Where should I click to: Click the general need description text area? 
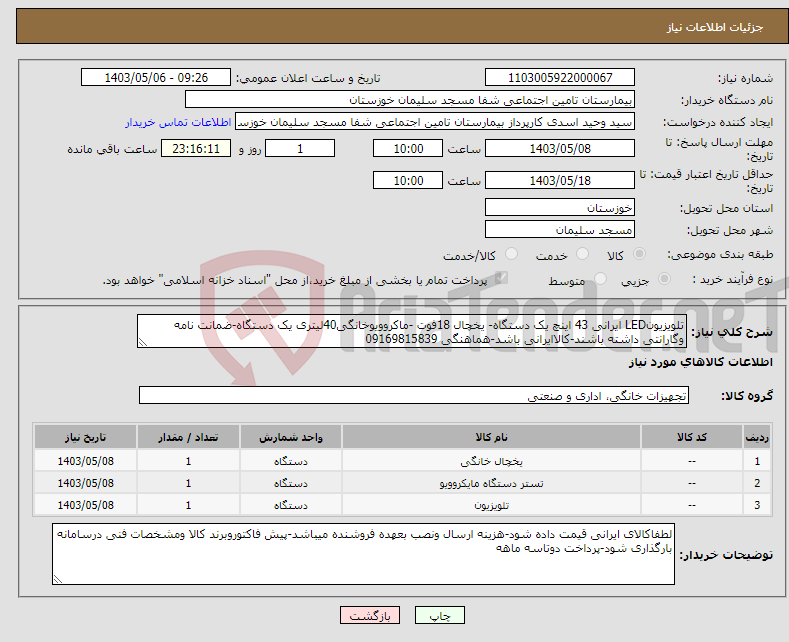tap(411, 331)
